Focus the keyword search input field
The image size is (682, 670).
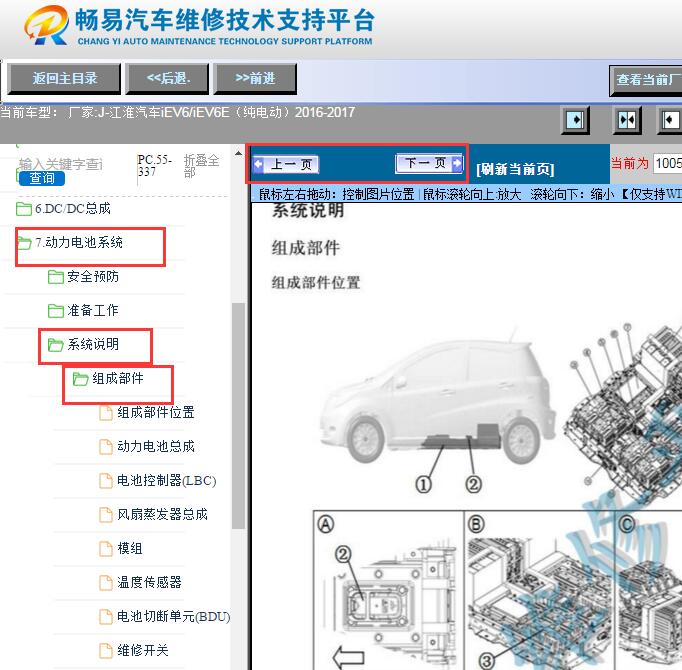(61, 164)
